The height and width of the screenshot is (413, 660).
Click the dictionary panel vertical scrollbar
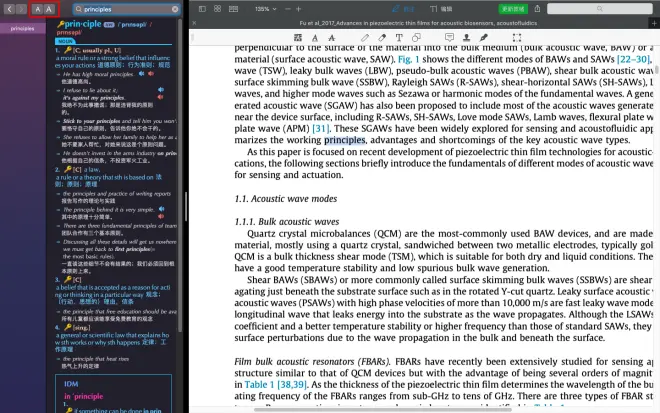(180, 175)
